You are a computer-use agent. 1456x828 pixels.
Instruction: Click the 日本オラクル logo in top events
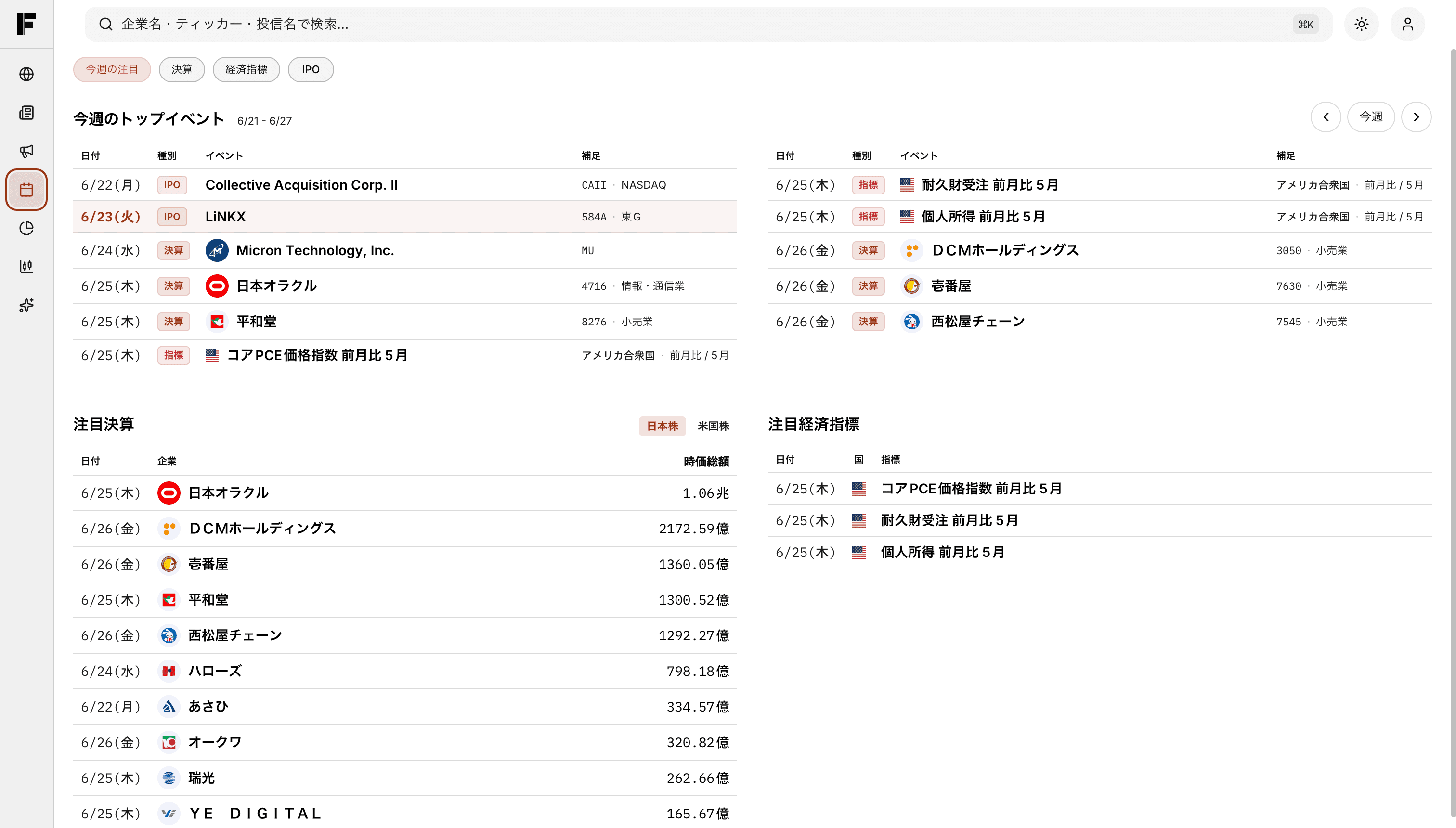(217, 286)
